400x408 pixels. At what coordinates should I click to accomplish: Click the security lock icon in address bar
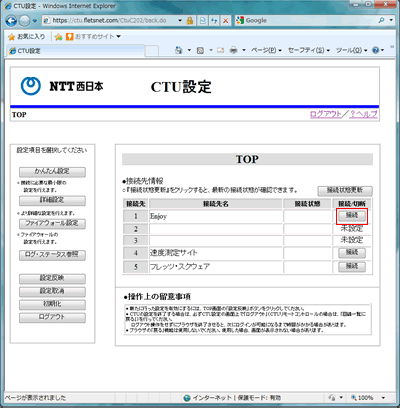click(190, 20)
